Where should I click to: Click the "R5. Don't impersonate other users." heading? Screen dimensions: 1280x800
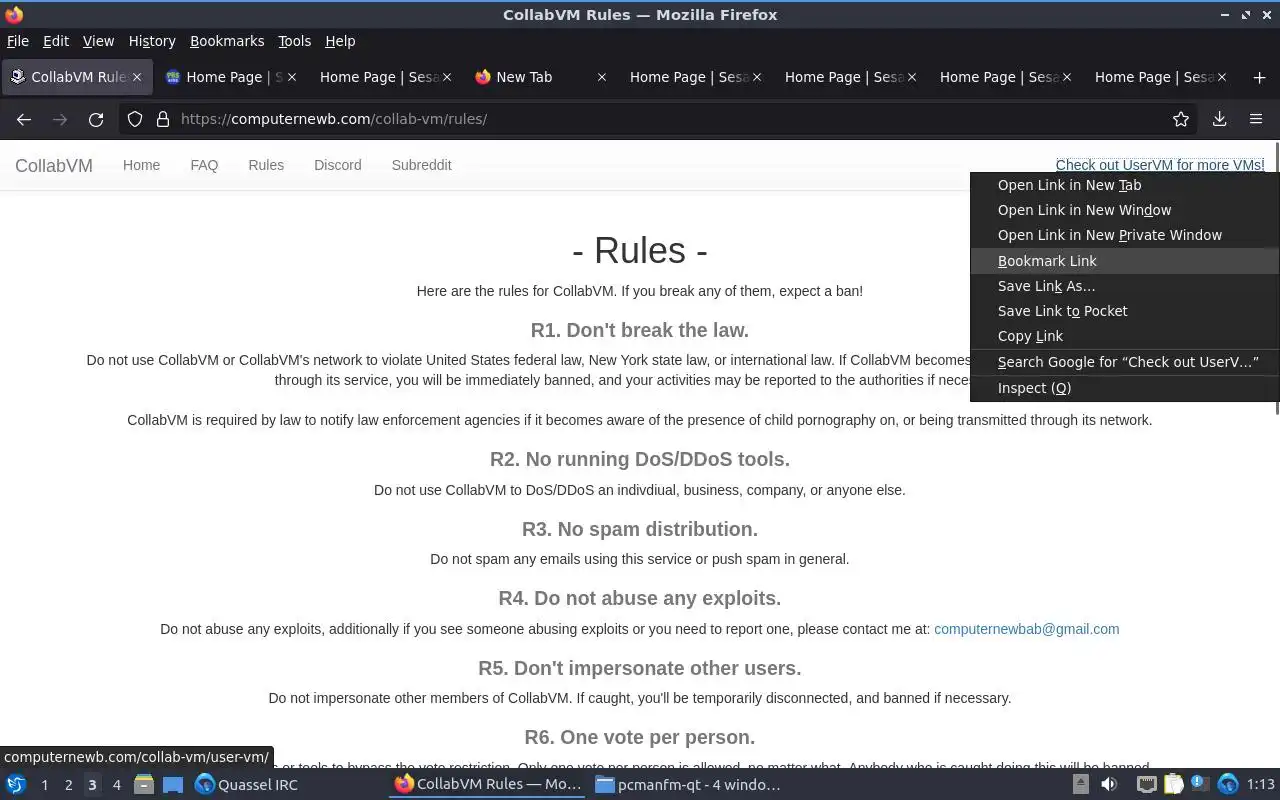click(x=640, y=668)
